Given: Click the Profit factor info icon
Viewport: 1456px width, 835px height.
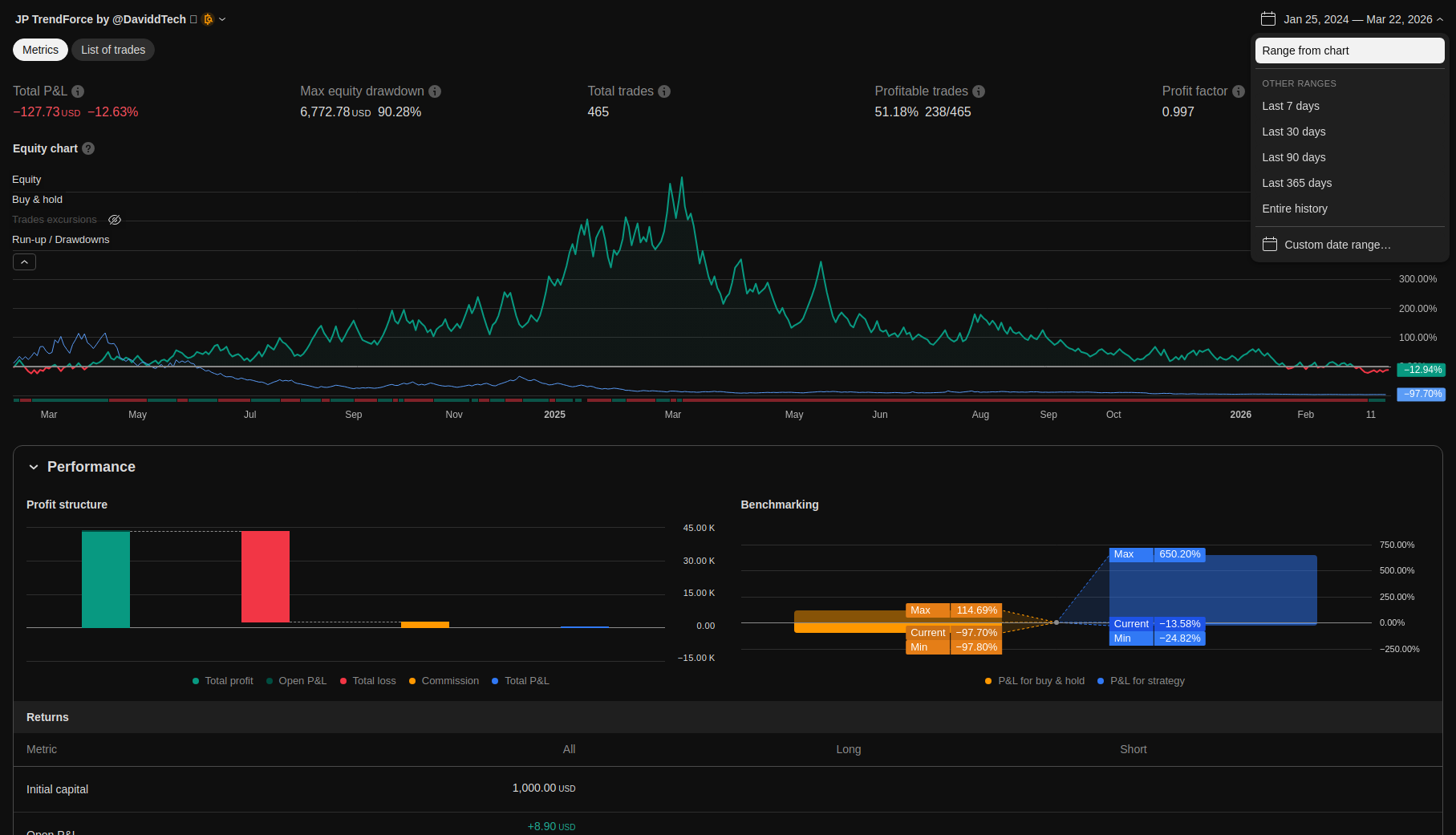Looking at the screenshot, I should (1239, 91).
